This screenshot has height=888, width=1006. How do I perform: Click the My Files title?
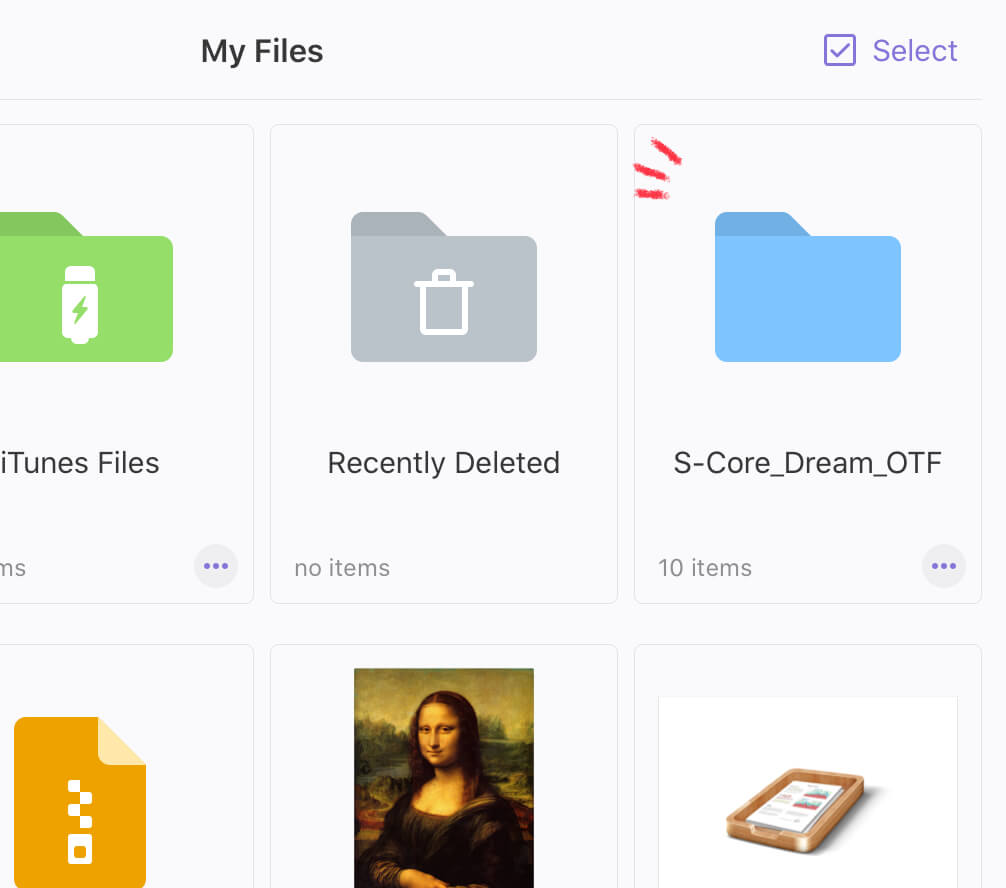[x=262, y=51]
